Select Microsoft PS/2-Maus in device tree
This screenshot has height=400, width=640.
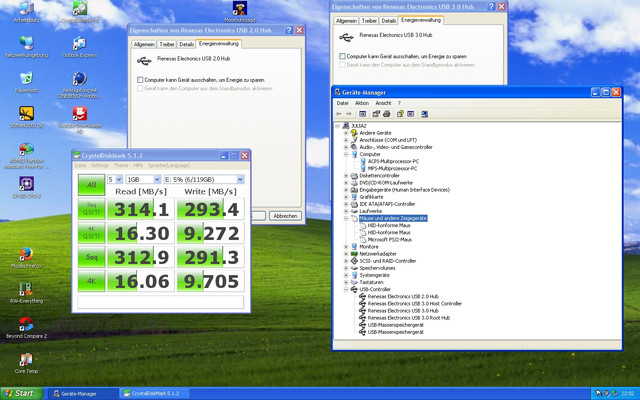coord(389,240)
